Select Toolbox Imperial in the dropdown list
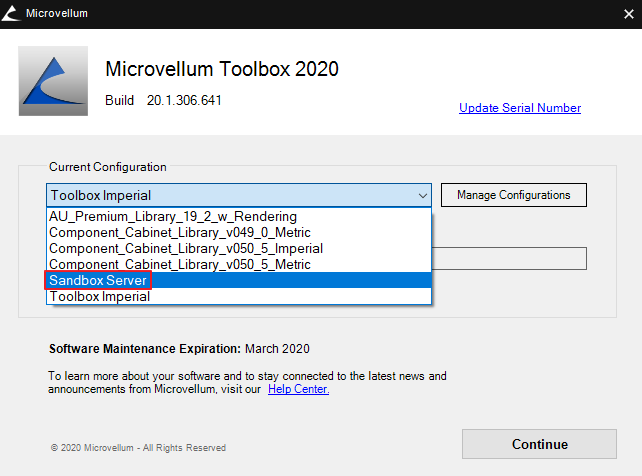This screenshot has width=642, height=476. pos(239,296)
